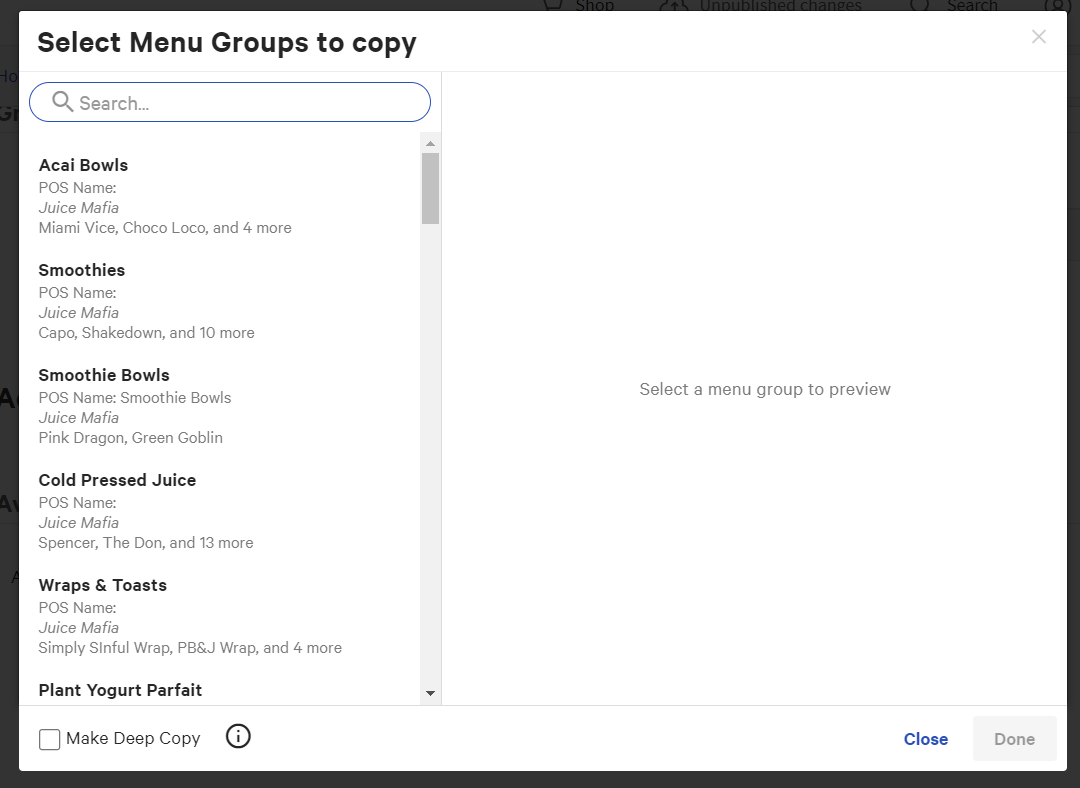
Task: Click the scroll down arrow in list
Action: tap(430, 693)
